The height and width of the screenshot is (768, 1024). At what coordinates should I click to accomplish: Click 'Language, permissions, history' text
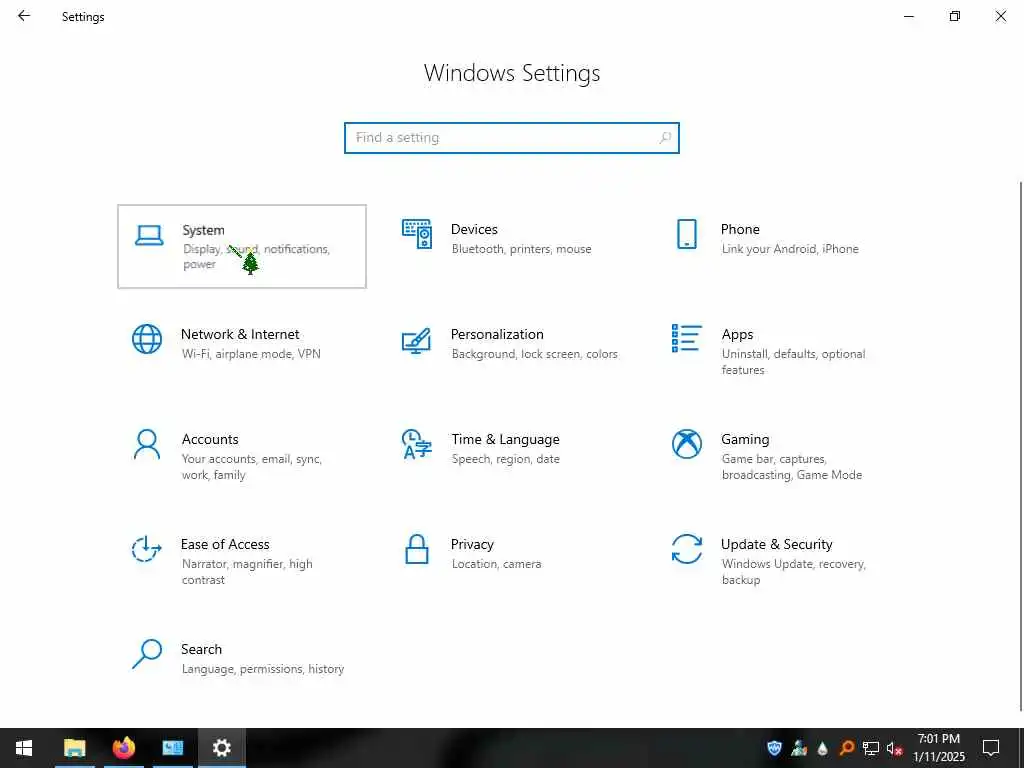tap(263, 669)
